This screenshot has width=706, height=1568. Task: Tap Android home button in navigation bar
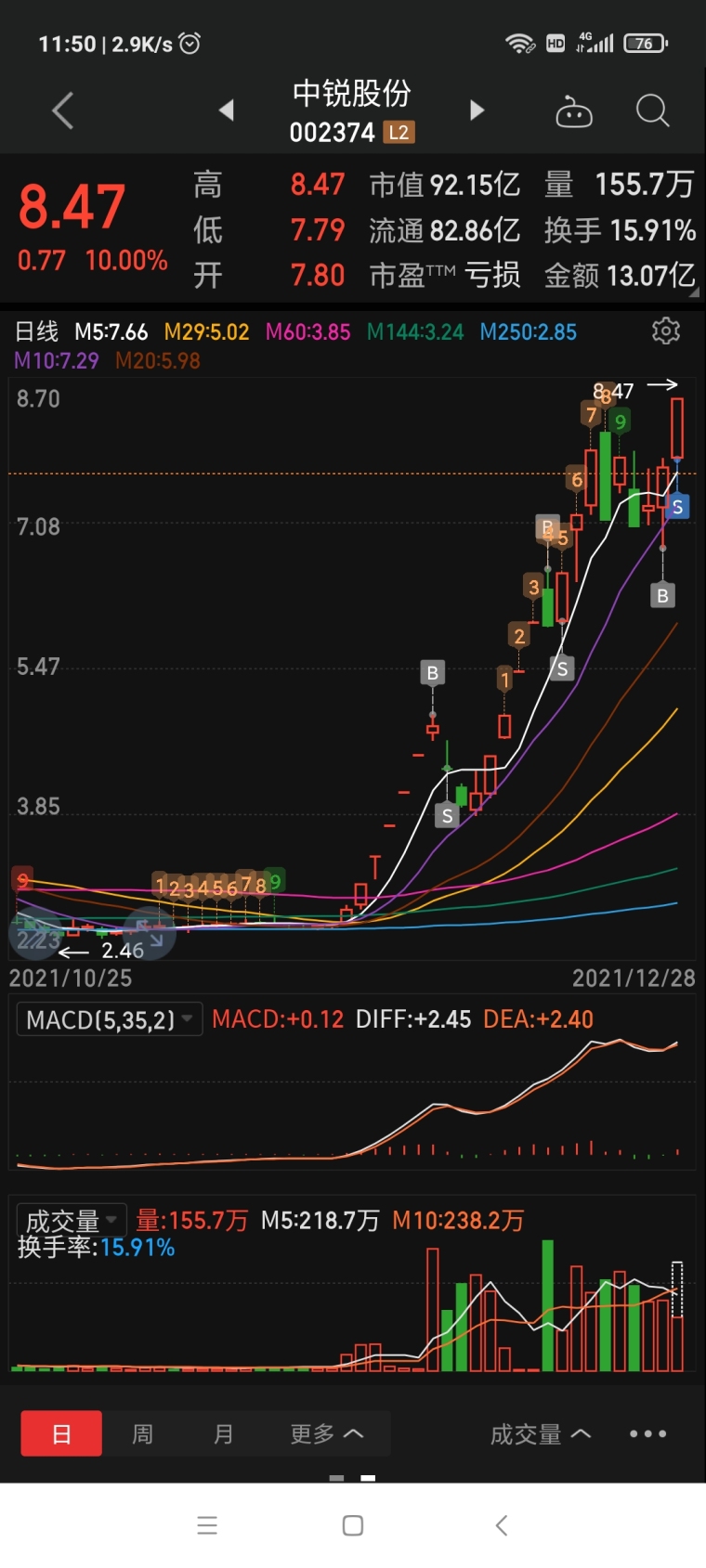[x=353, y=1525]
